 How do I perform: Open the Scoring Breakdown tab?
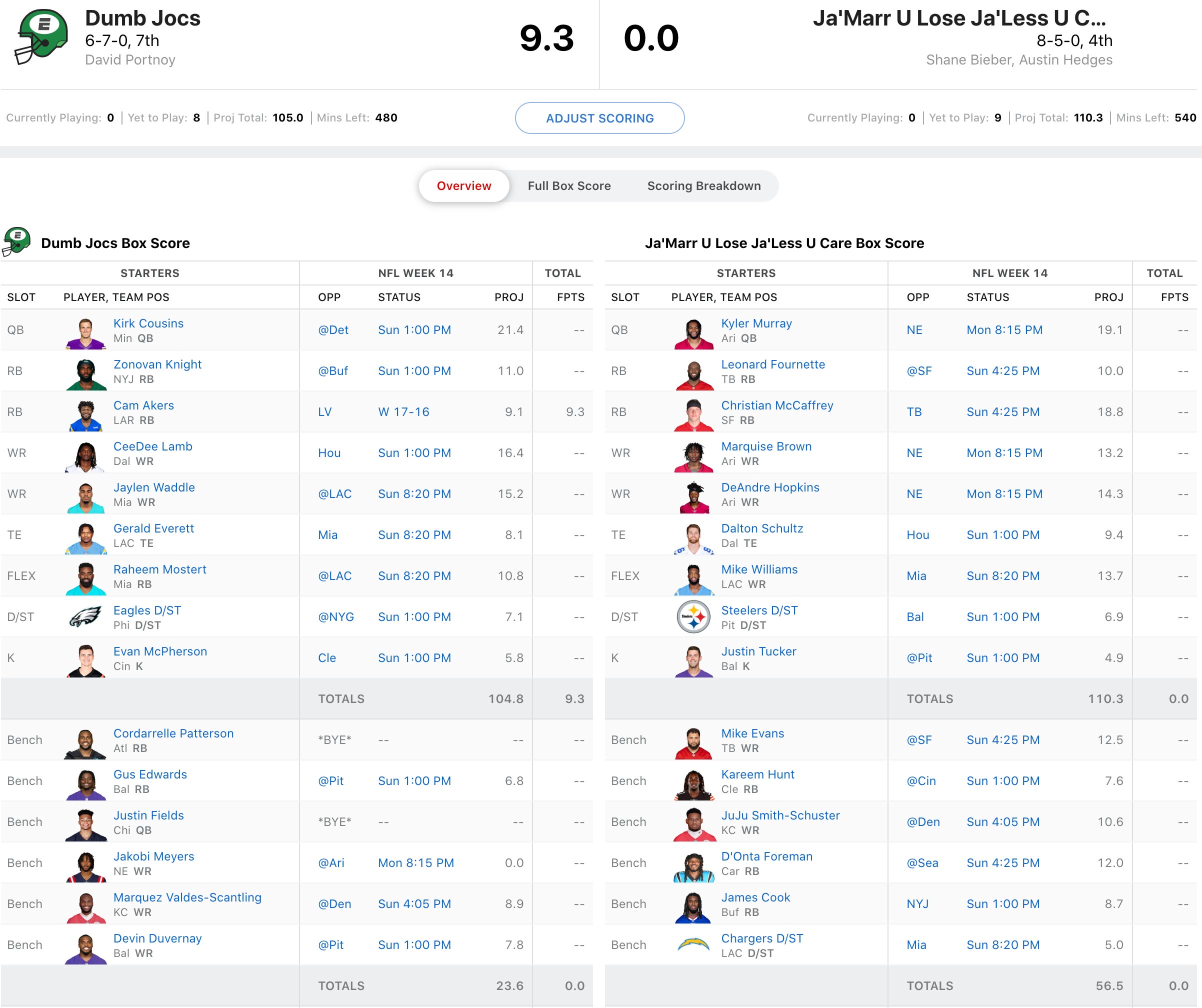point(703,185)
